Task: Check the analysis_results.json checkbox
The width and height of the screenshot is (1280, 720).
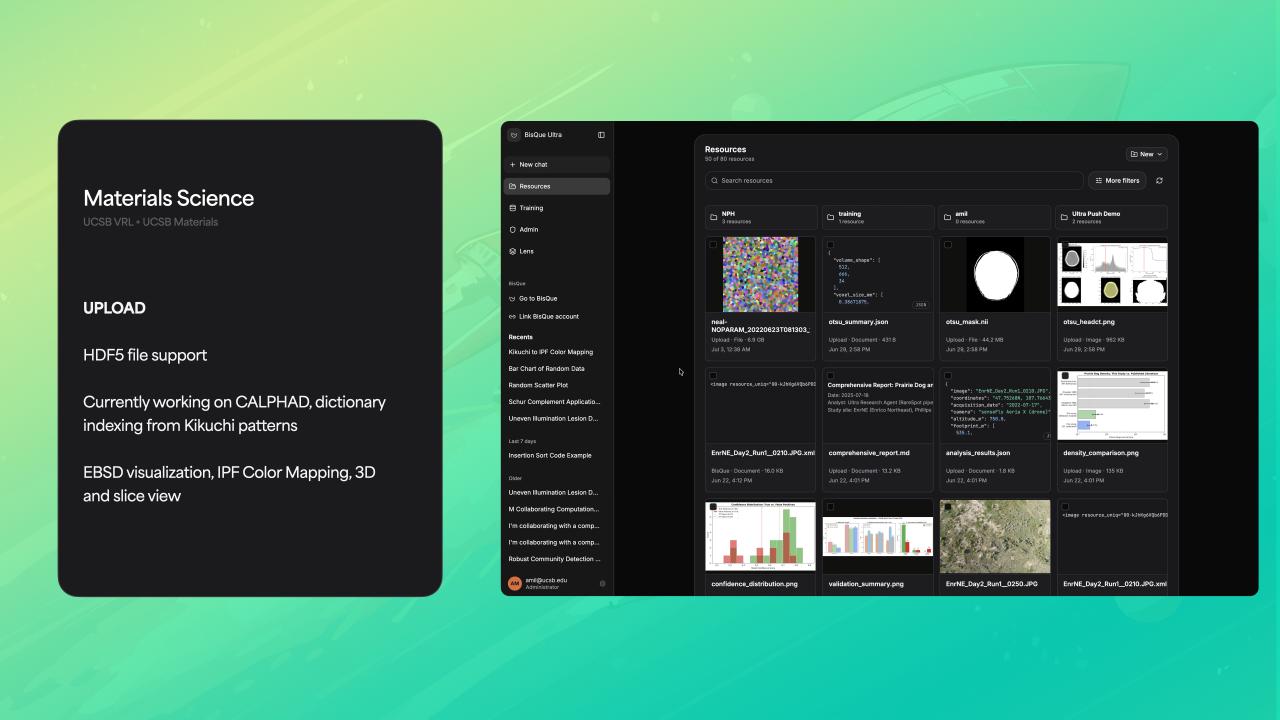Action: (948, 376)
